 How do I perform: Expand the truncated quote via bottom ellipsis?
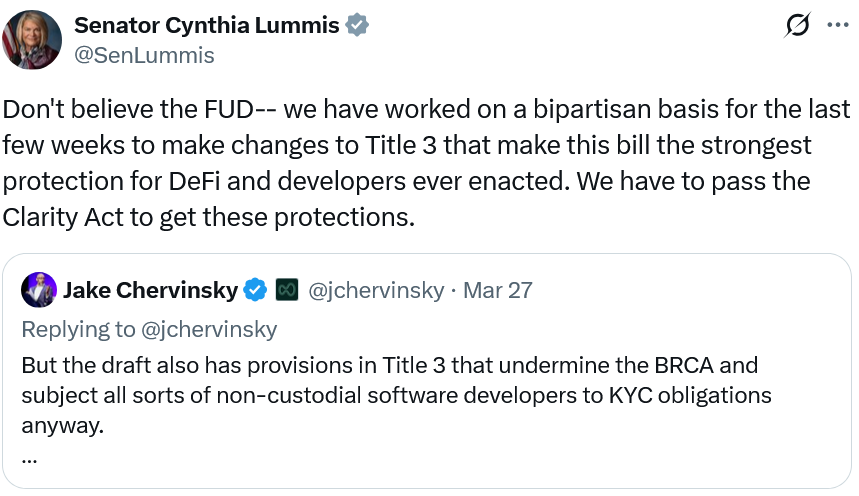click(29, 460)
